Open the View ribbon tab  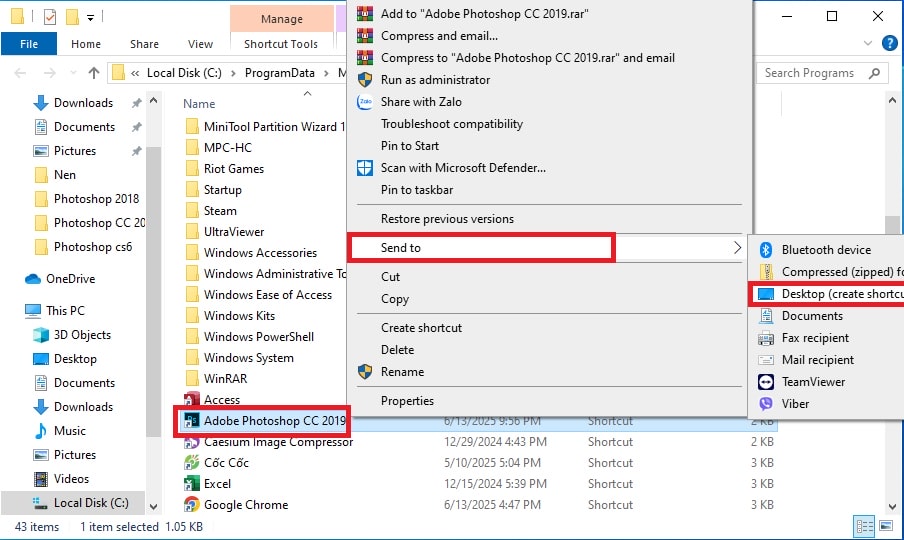click(200, 44)
